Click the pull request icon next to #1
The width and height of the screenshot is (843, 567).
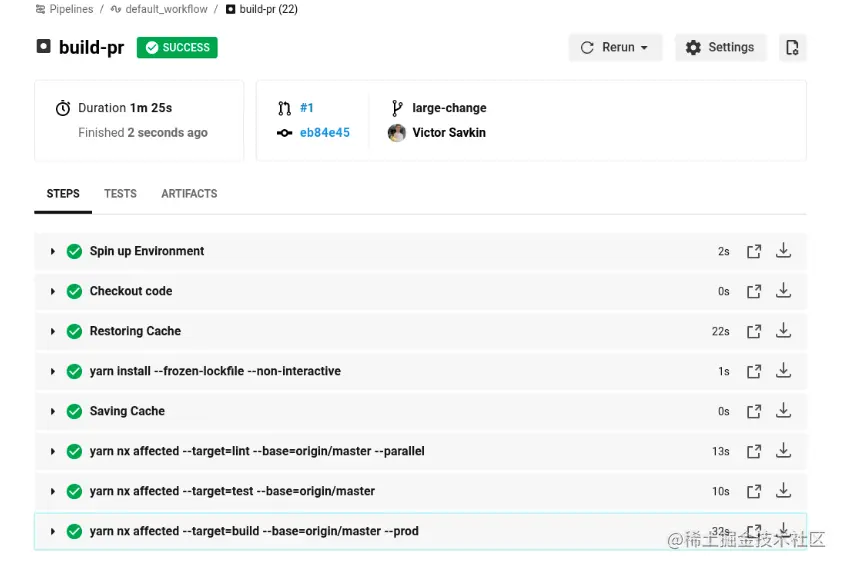pyautogui.click(x=284, y=108)
